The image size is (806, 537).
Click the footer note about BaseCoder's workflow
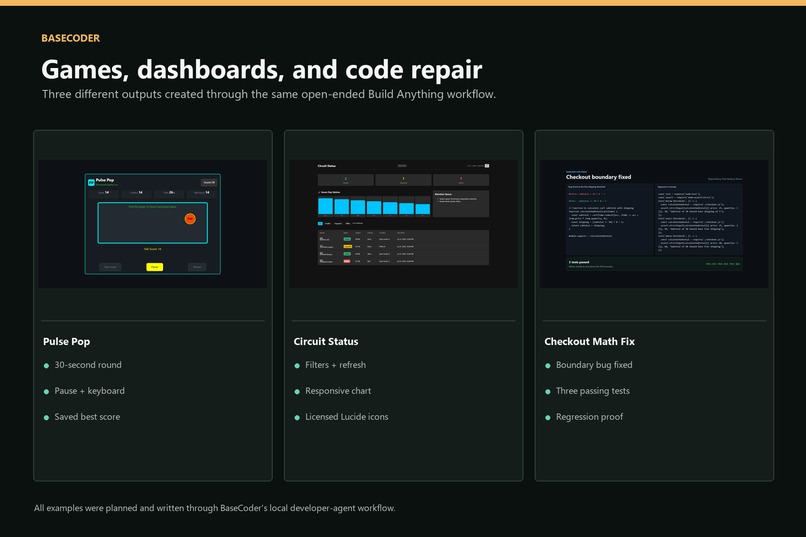tap(215, 508)
